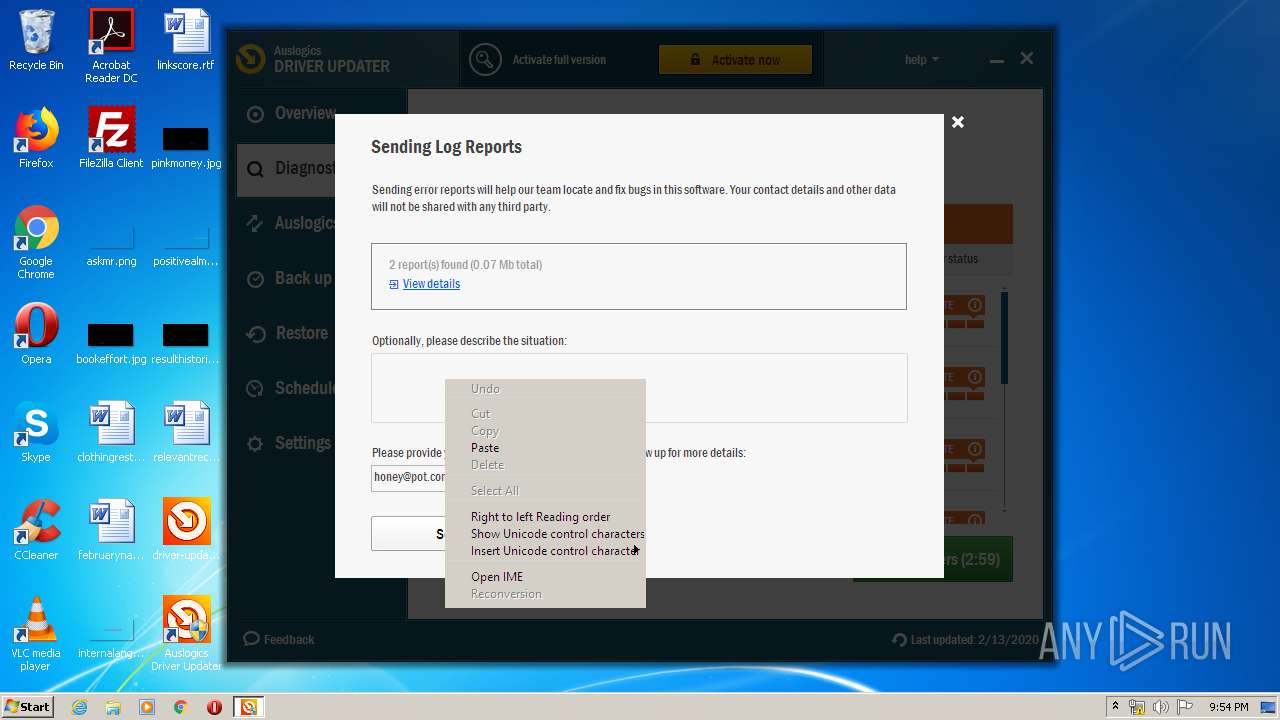Image resolution: width=1280 pixels, height=720 pixels.
Task: Open Internet Explorer from the taskbar
Action: coord(79,707)
